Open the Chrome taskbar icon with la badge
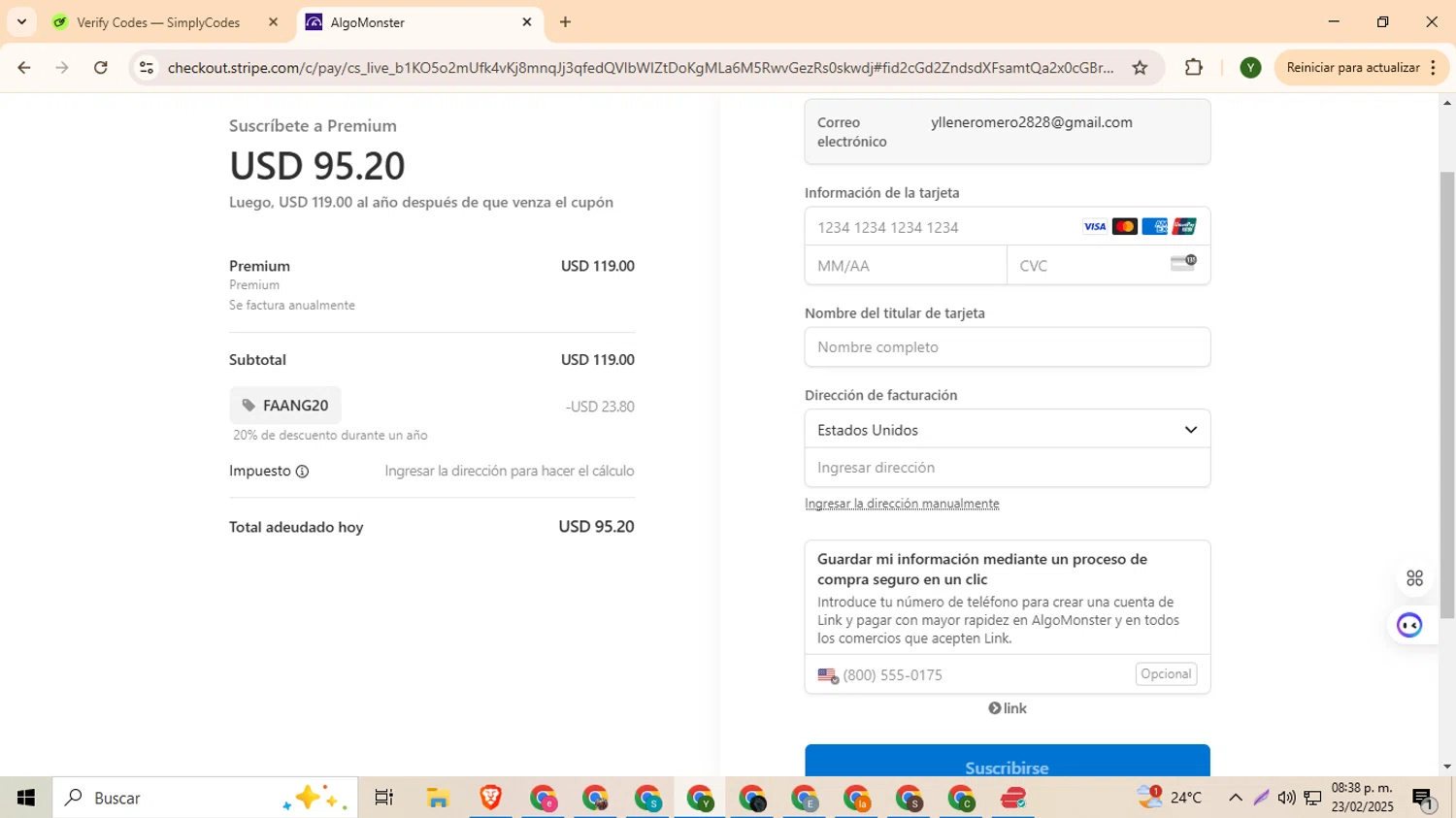The height and width of the screenshot is (818, 1456). pyautogui.click(x=857, y=798)
